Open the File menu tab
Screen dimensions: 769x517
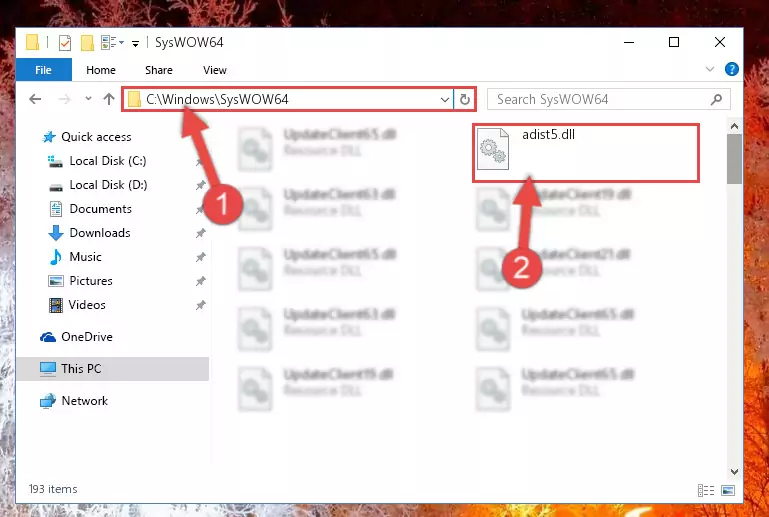tap(43, 70)
